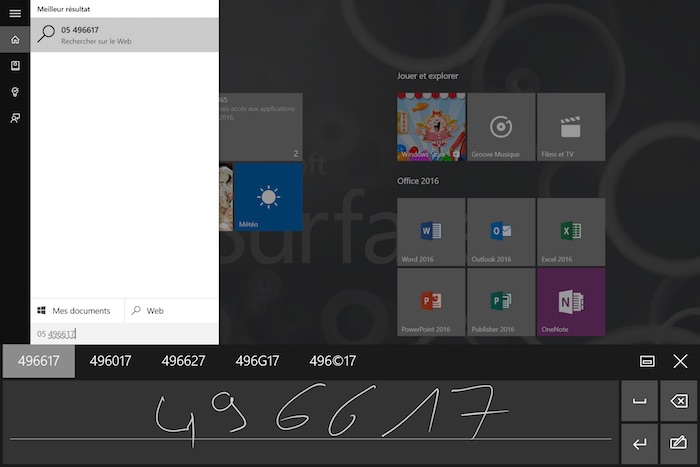Launch Publisher 2016 tile
The width and height of the screenshot is (700, 467).
click(501, 302)
